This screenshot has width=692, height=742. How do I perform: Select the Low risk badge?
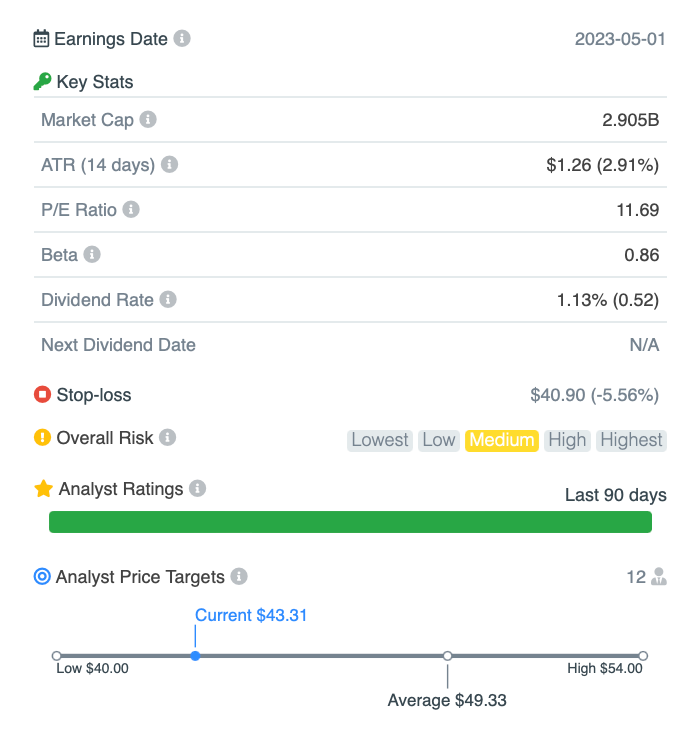click(x=439, y=441)
